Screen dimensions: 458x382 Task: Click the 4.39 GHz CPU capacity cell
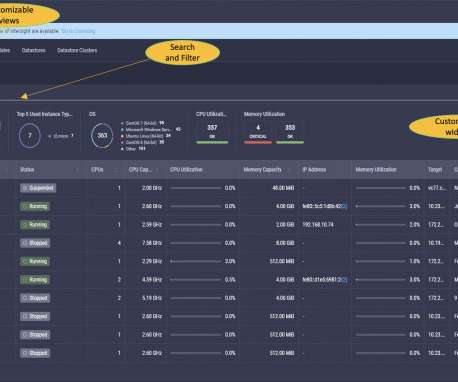point(152,280)
